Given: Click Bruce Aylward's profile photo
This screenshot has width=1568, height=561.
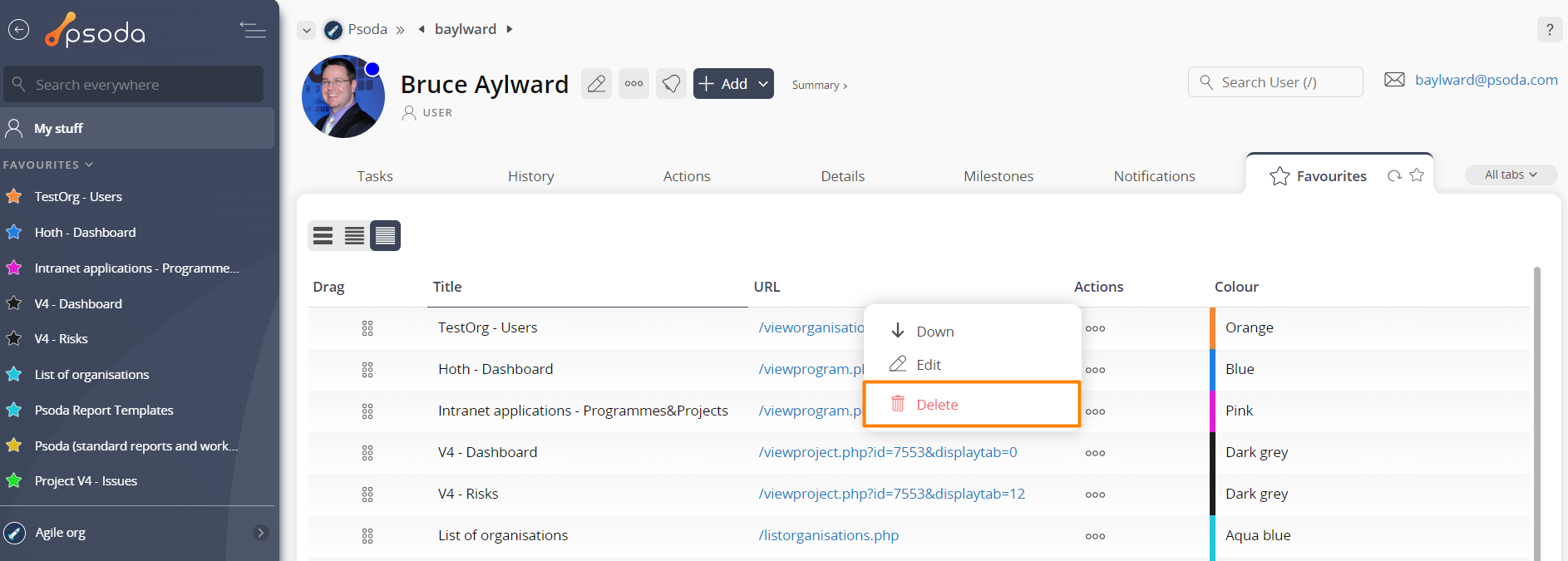Looking at the screenshot, I should click(343, 96).
